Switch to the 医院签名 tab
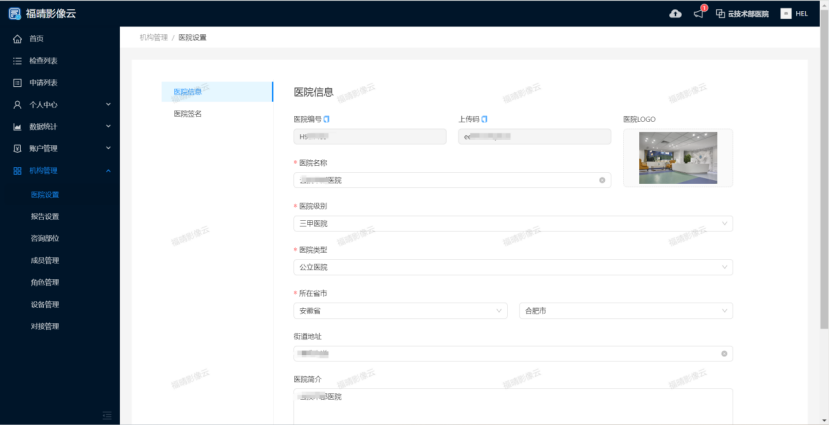830x426 pixels. 188,114
